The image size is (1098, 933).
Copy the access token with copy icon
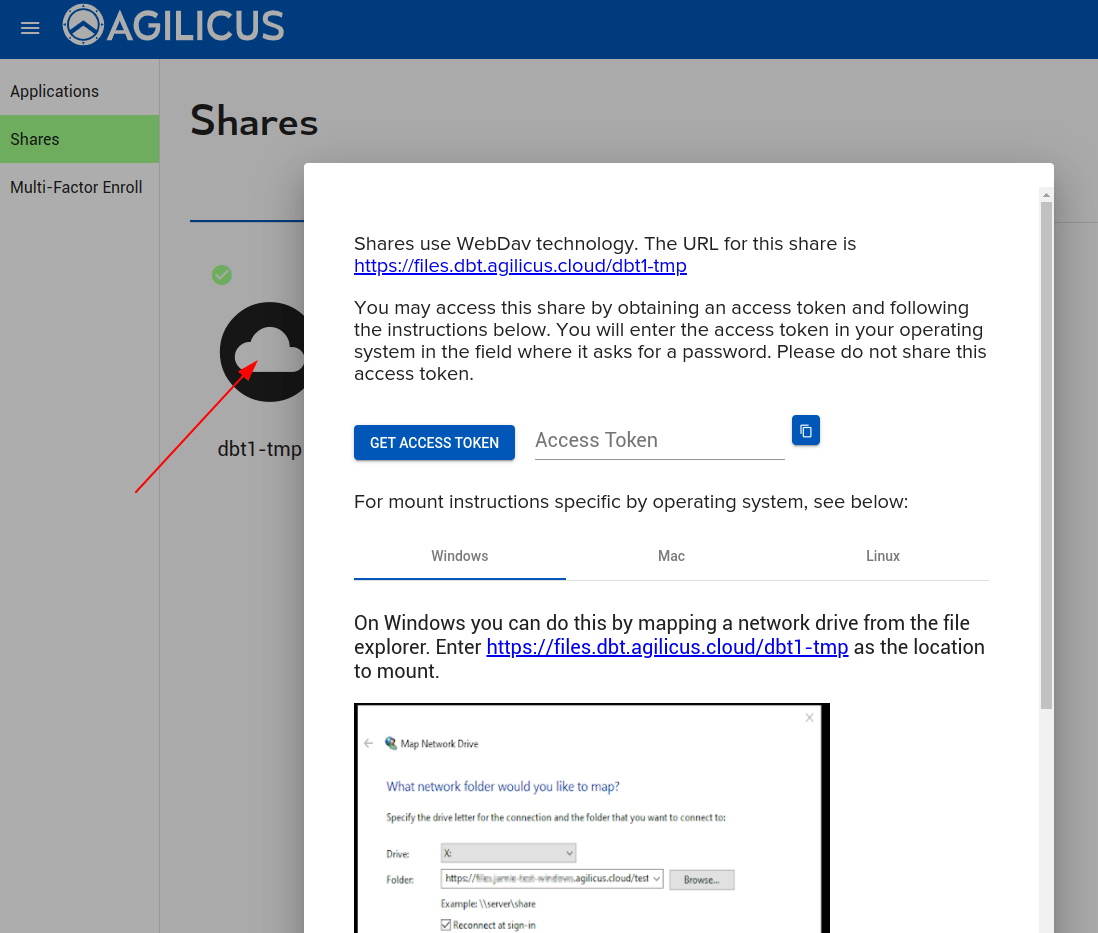click(x=806, y=431)
